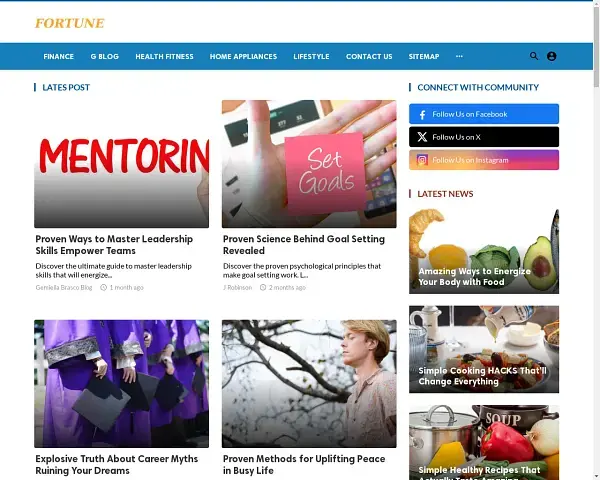
Task: Click the Instagram logo icon
Action: (x=422, y=160)
